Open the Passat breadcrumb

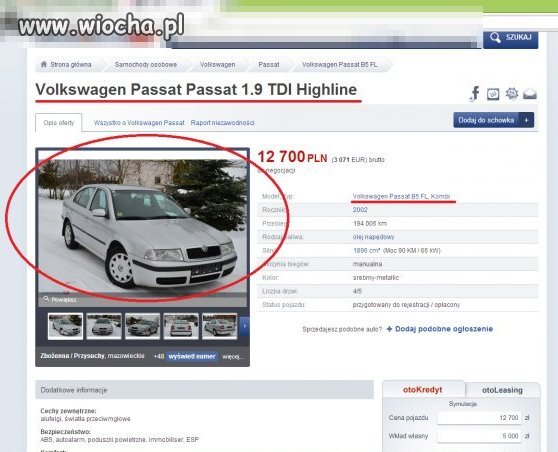[x=269, y=65]
